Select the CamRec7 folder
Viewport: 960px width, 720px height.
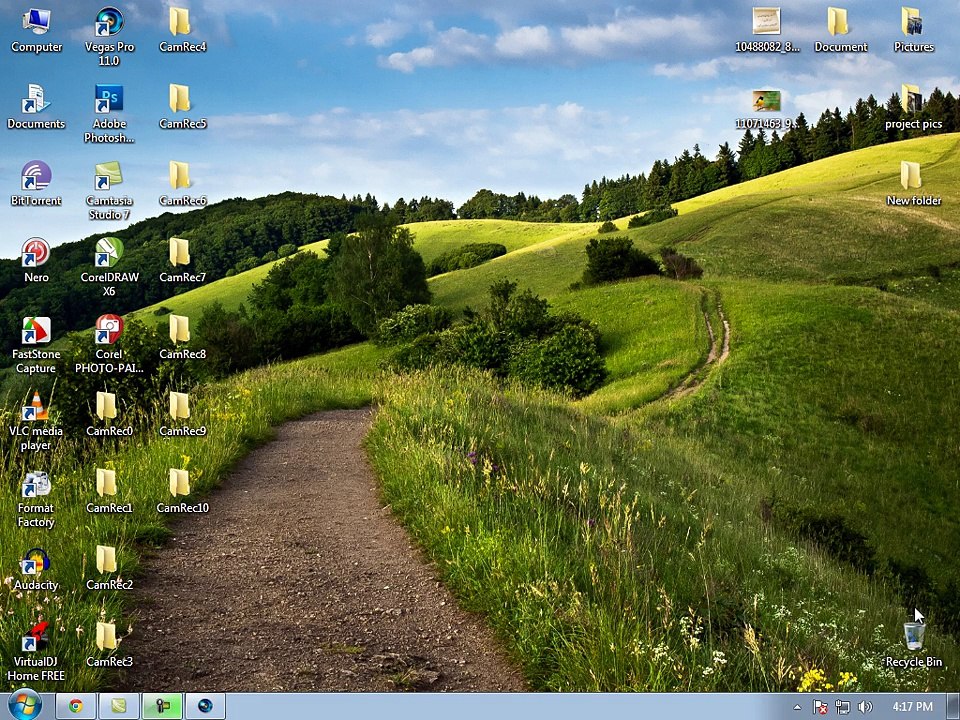[x=182, y=261]
